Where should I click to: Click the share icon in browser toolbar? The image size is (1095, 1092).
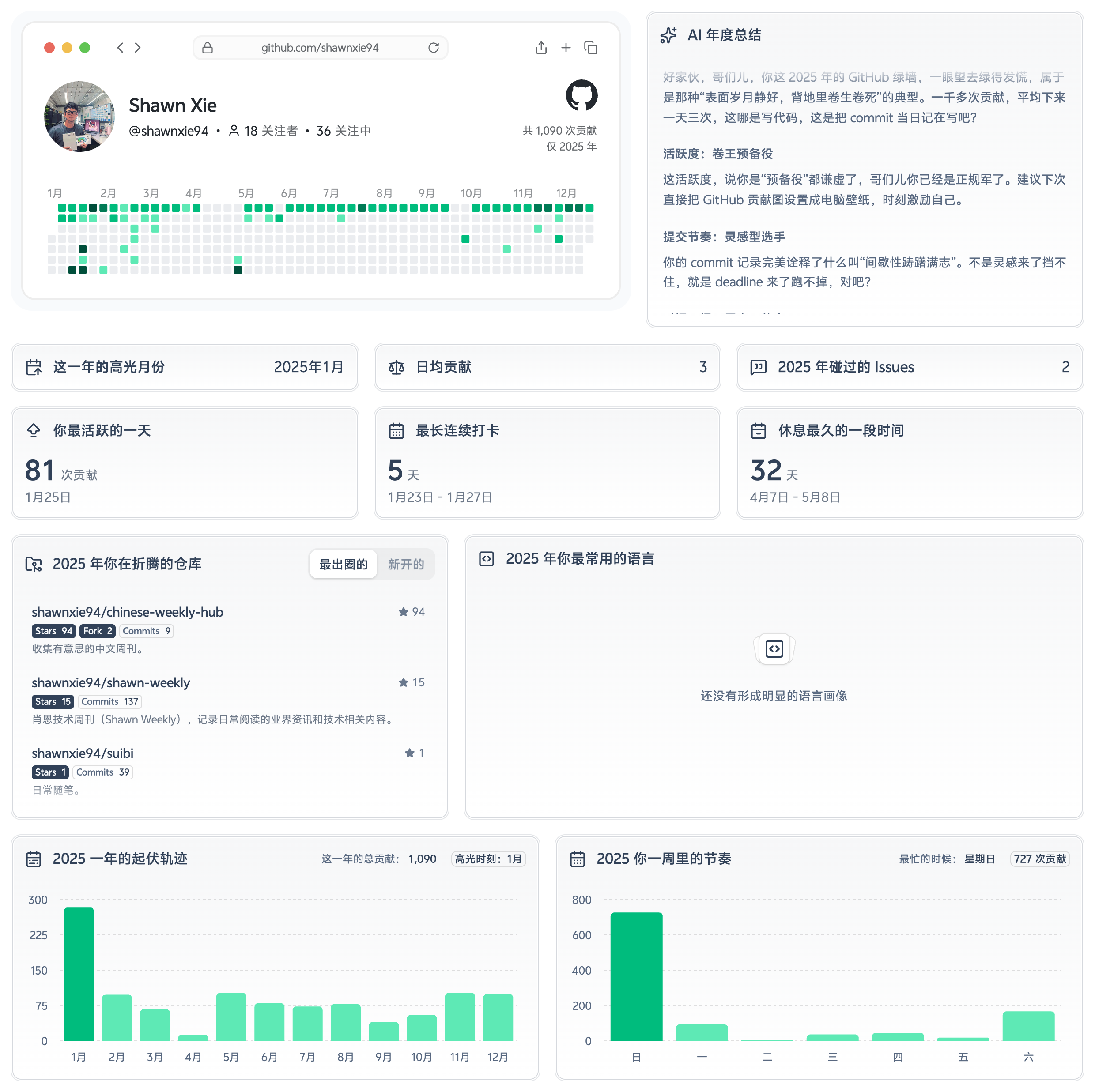541,48
